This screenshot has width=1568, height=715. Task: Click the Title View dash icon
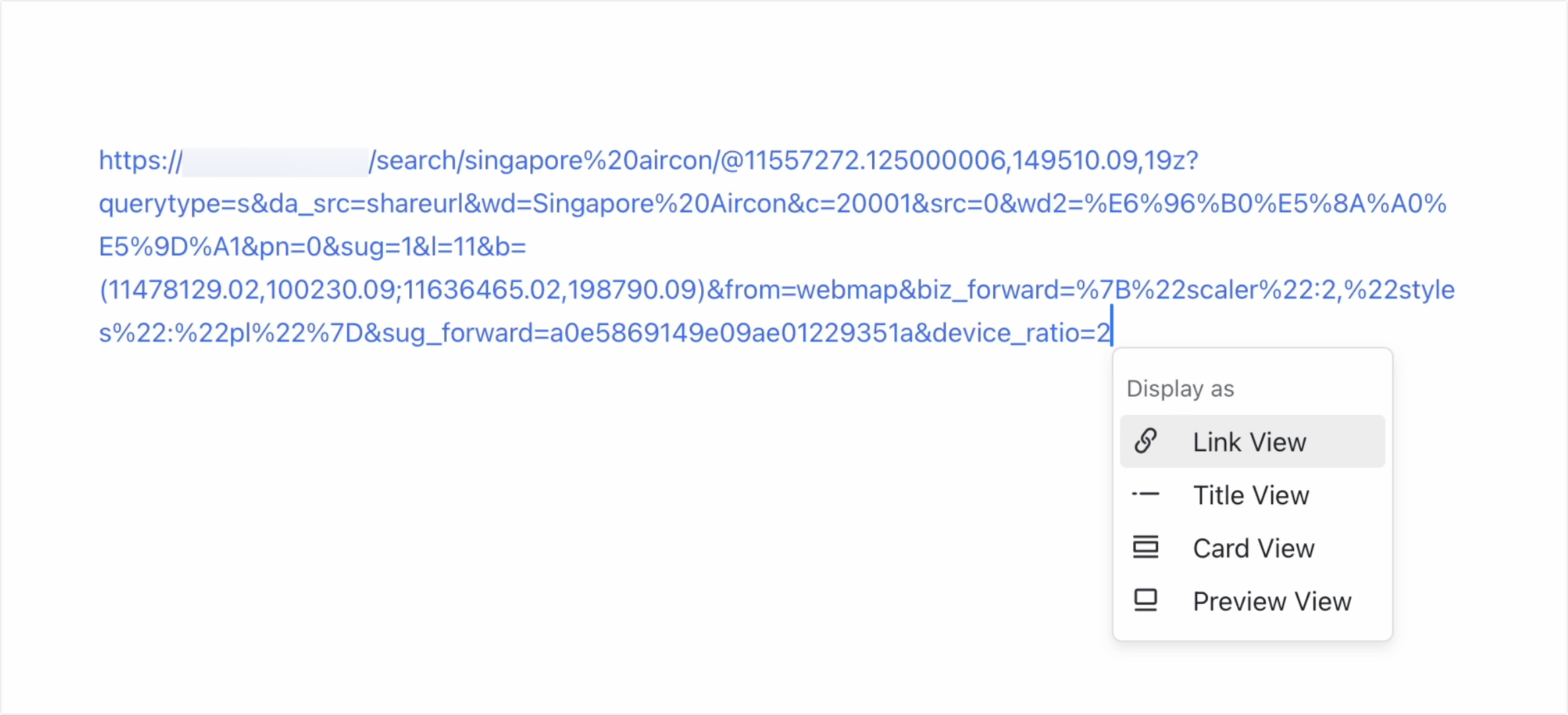pyautogui.click(x=1146, y=494)
